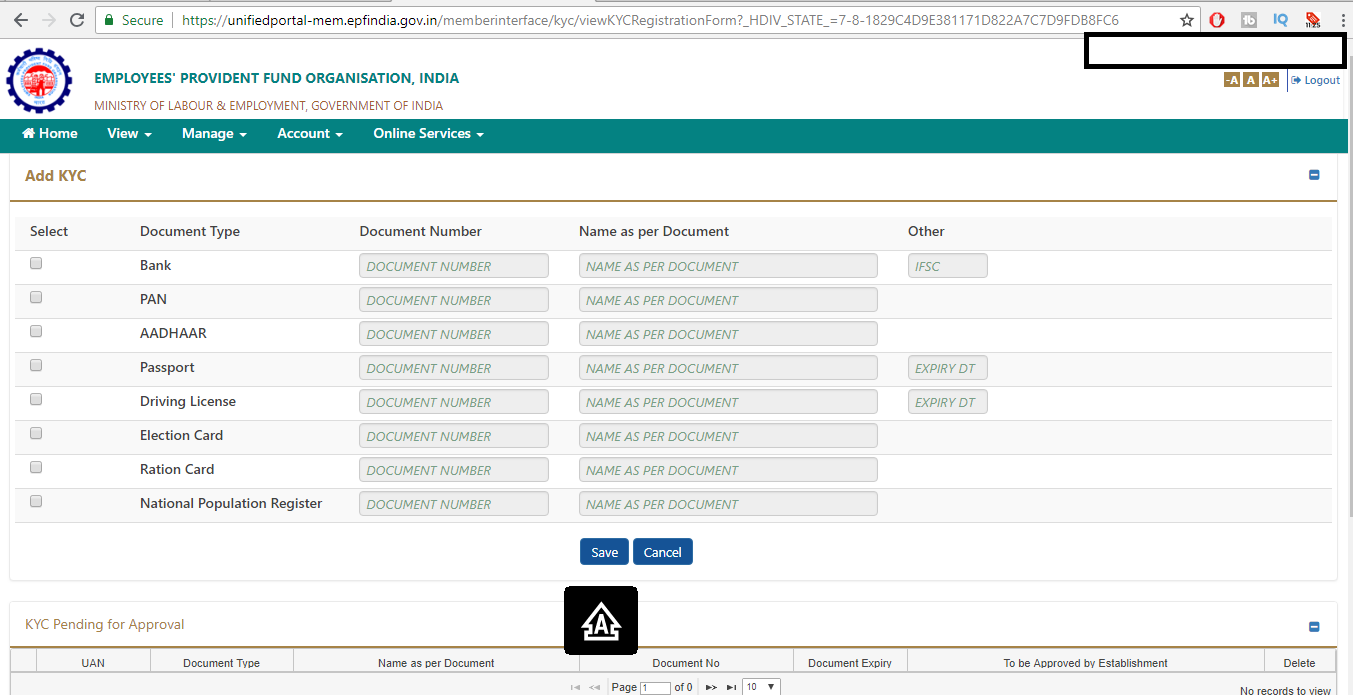Image resolution: width=1353 pixels, height=695 pixels.
Task: Click the Save button
Action: click(604, 552)
